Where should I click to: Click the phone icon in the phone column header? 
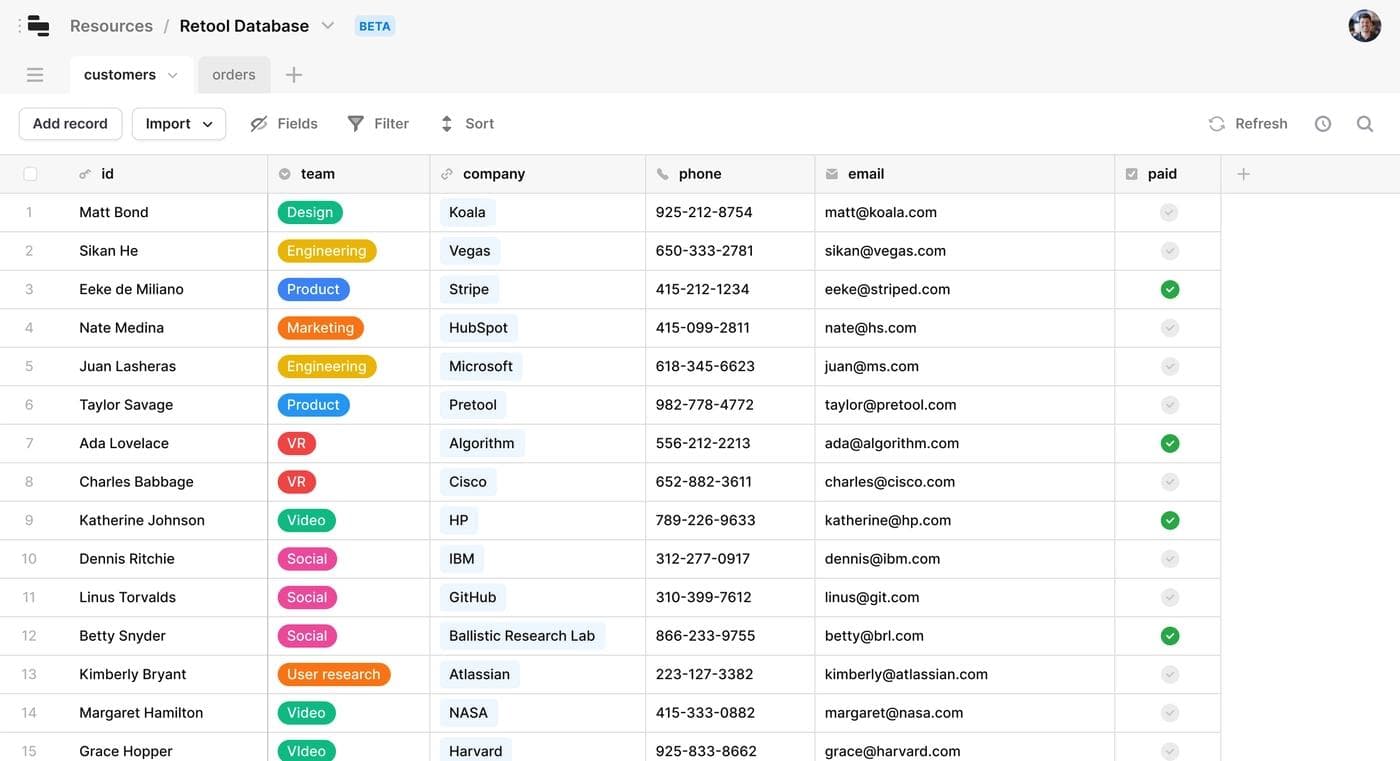[661, 172]
